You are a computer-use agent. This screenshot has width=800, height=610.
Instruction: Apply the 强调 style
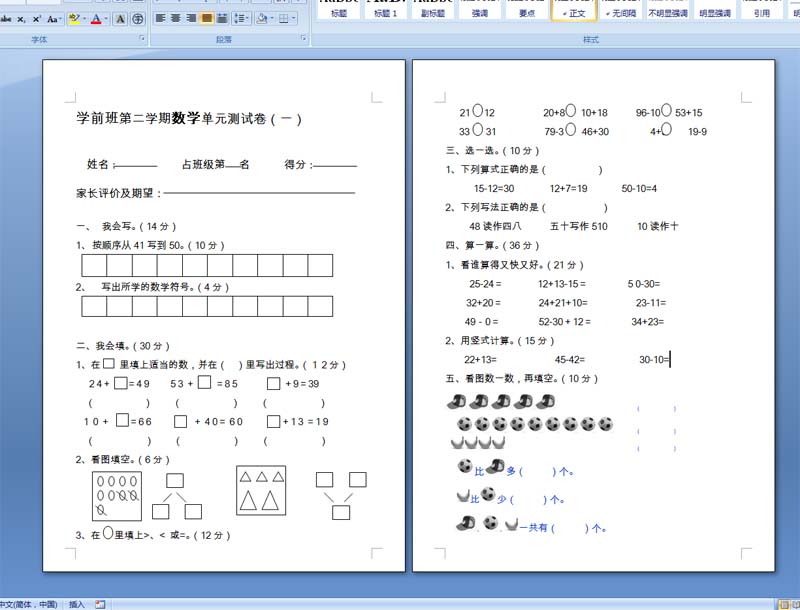480,10
